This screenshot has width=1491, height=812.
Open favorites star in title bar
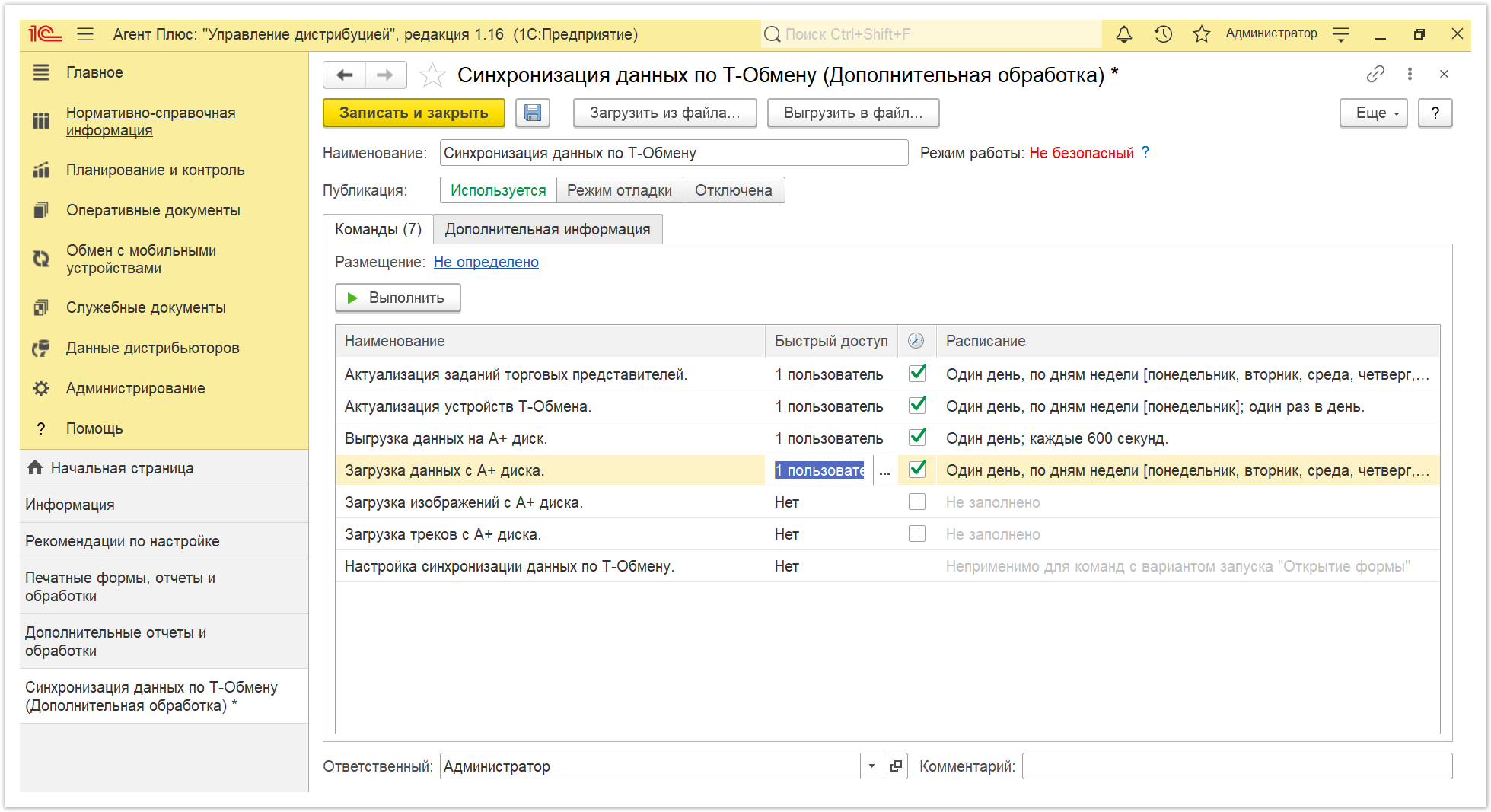tap(1202, 34)
